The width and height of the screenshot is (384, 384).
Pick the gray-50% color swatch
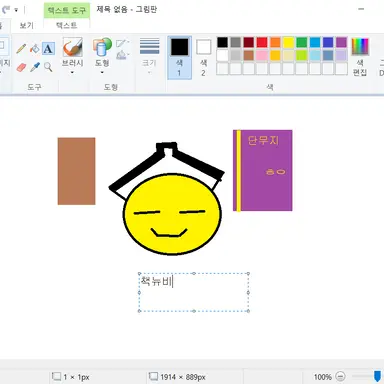tap(236, 42)
